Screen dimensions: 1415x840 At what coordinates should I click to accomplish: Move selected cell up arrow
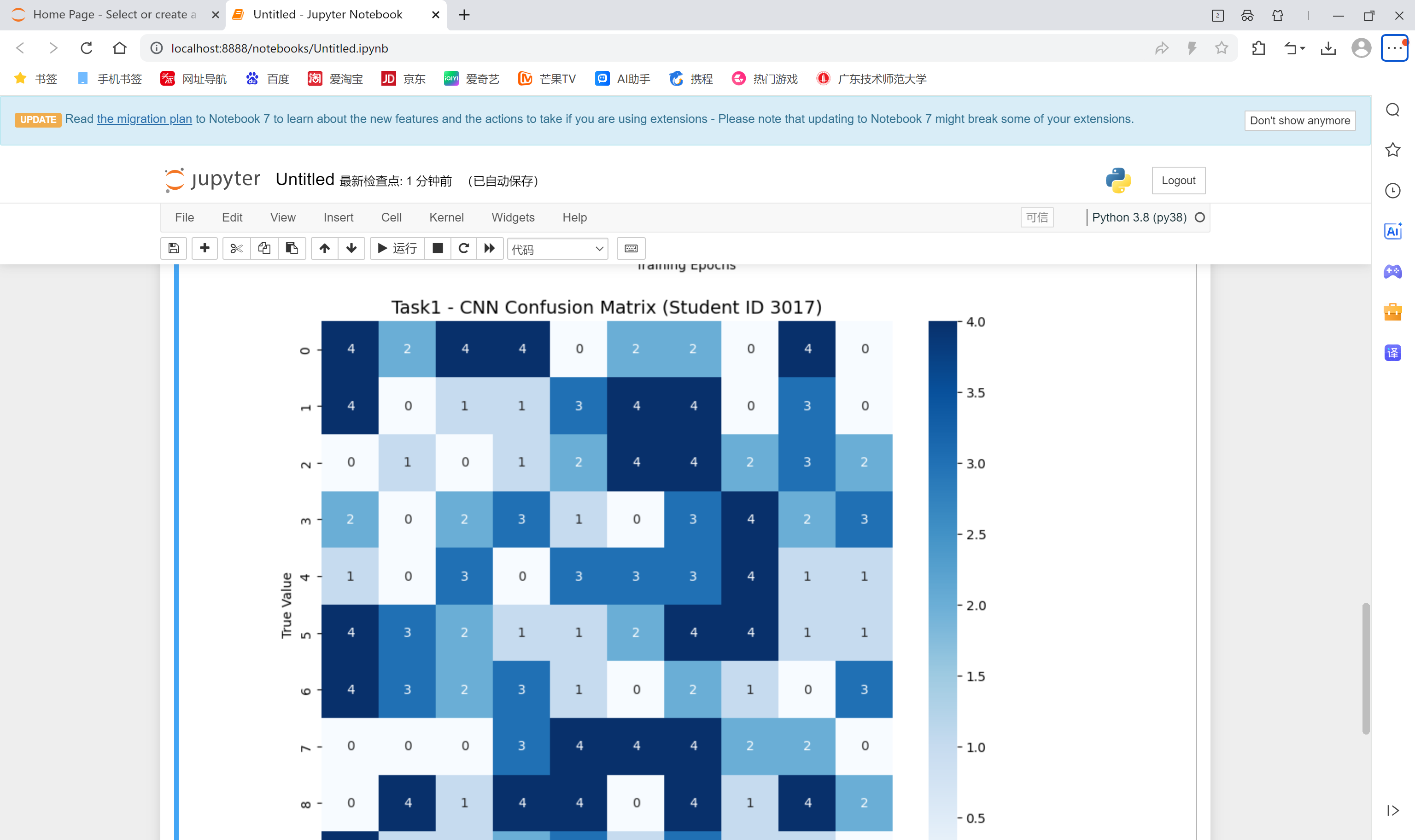324,249
